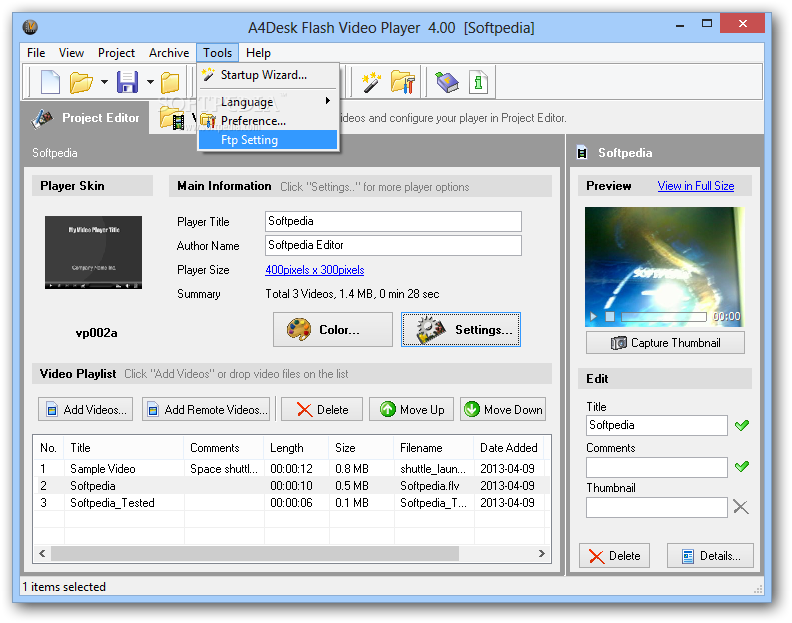The width and height of the screenshot is (792, 623).
Task: Click the playlist scroll left arrow
Action: point(42,554)
